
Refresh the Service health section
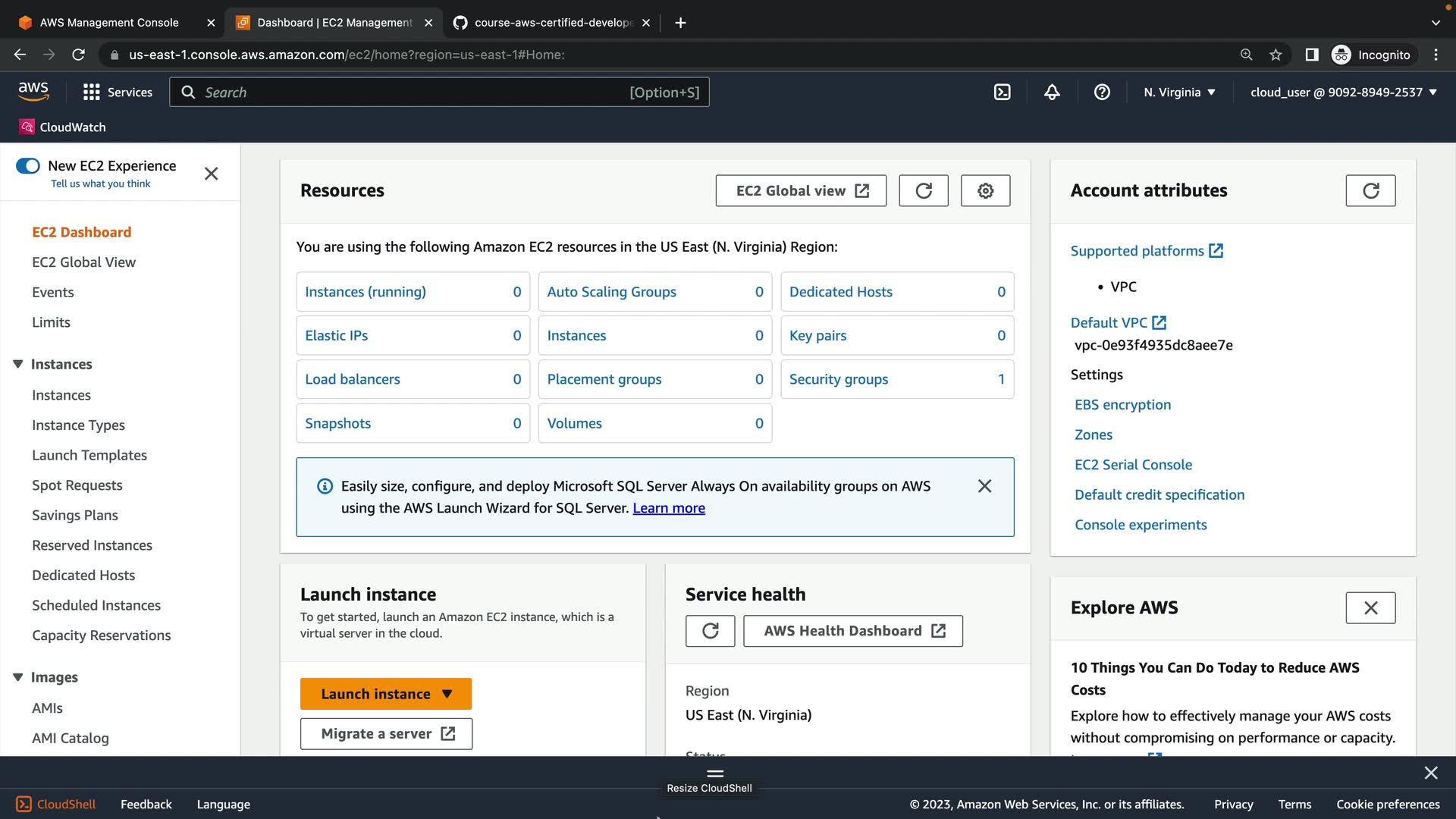(x=710, y=631)
